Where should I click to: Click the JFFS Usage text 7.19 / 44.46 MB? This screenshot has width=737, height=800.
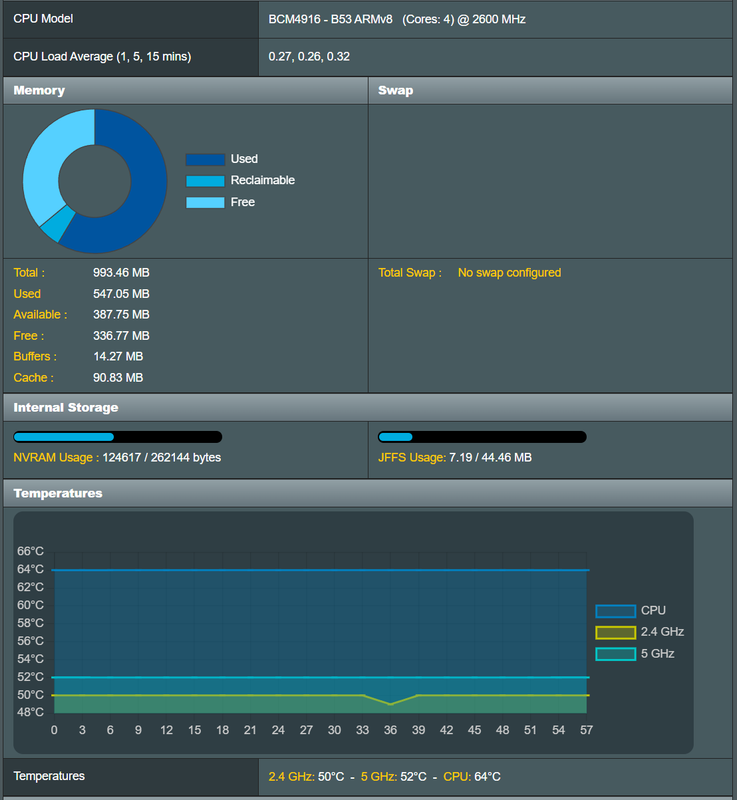[490, 458]
